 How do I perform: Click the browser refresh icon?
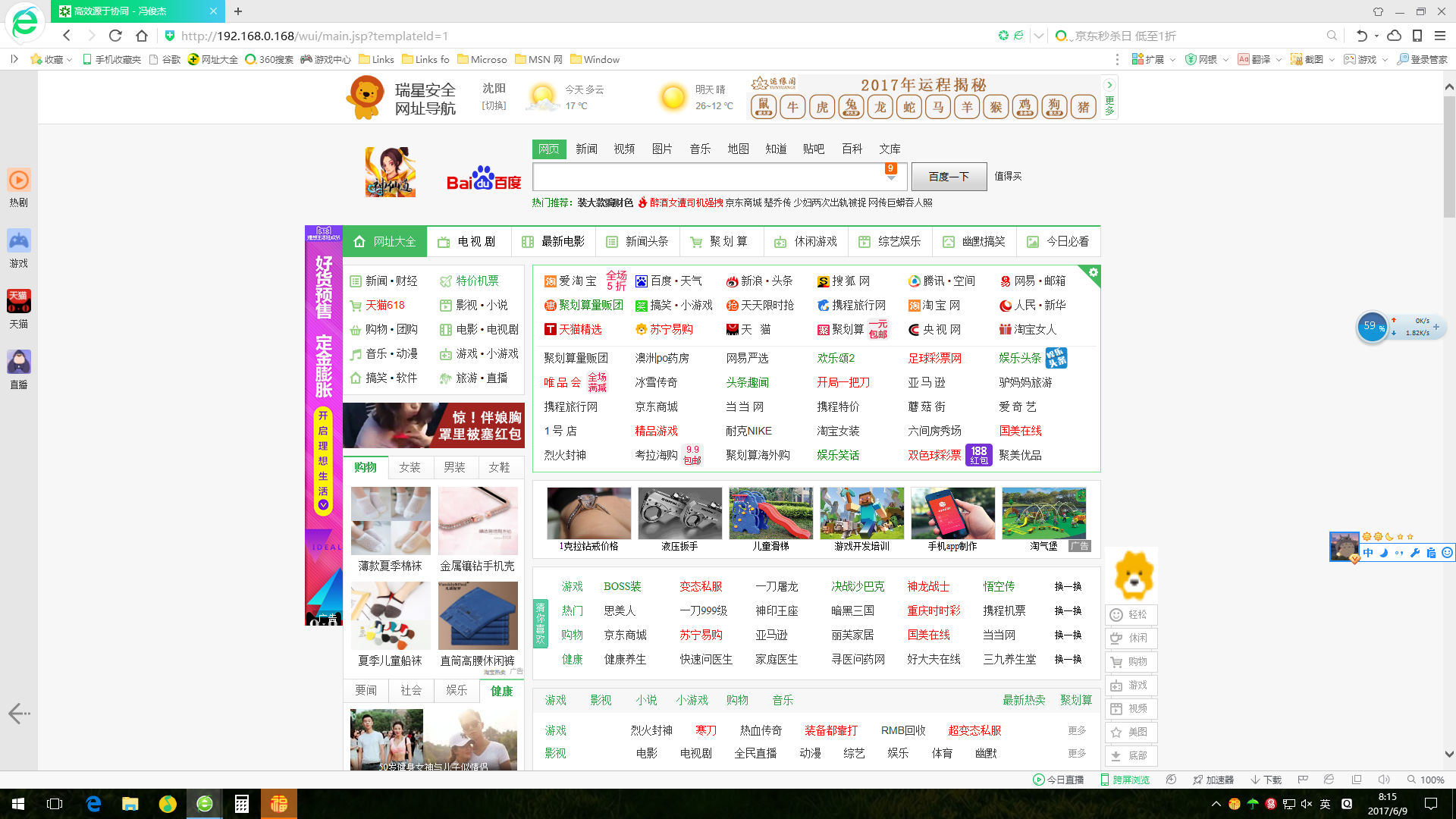pos(115,36)
